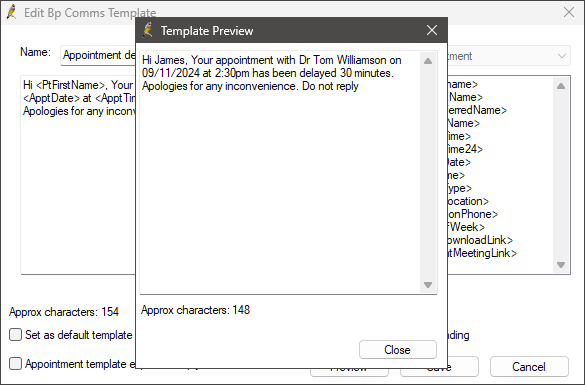Click the X on Template Preview title bar
Screen dimensions: 585x385
click(432, 30)
